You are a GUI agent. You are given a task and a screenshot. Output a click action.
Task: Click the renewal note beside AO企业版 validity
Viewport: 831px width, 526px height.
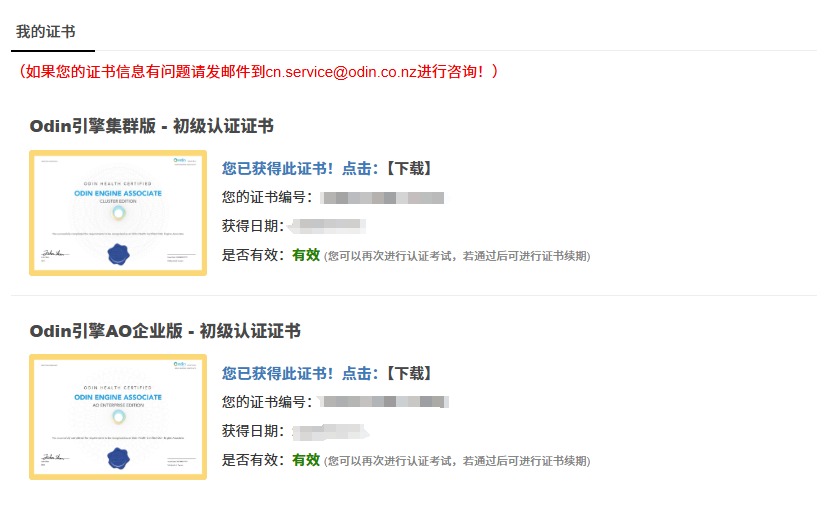click(457, 461)
